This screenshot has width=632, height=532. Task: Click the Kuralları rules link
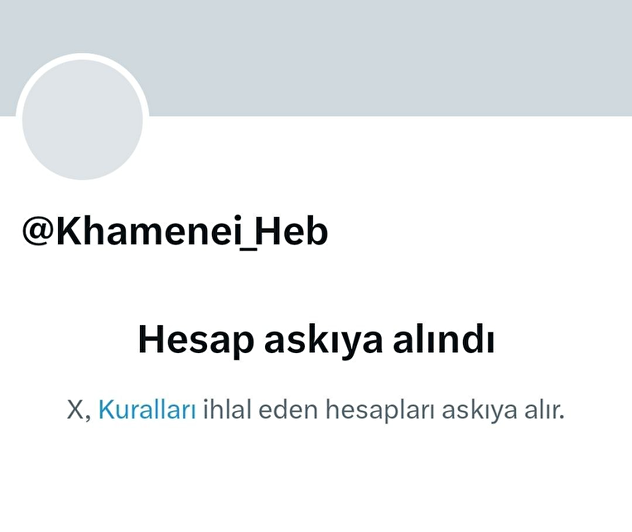(x=148, y=409)
